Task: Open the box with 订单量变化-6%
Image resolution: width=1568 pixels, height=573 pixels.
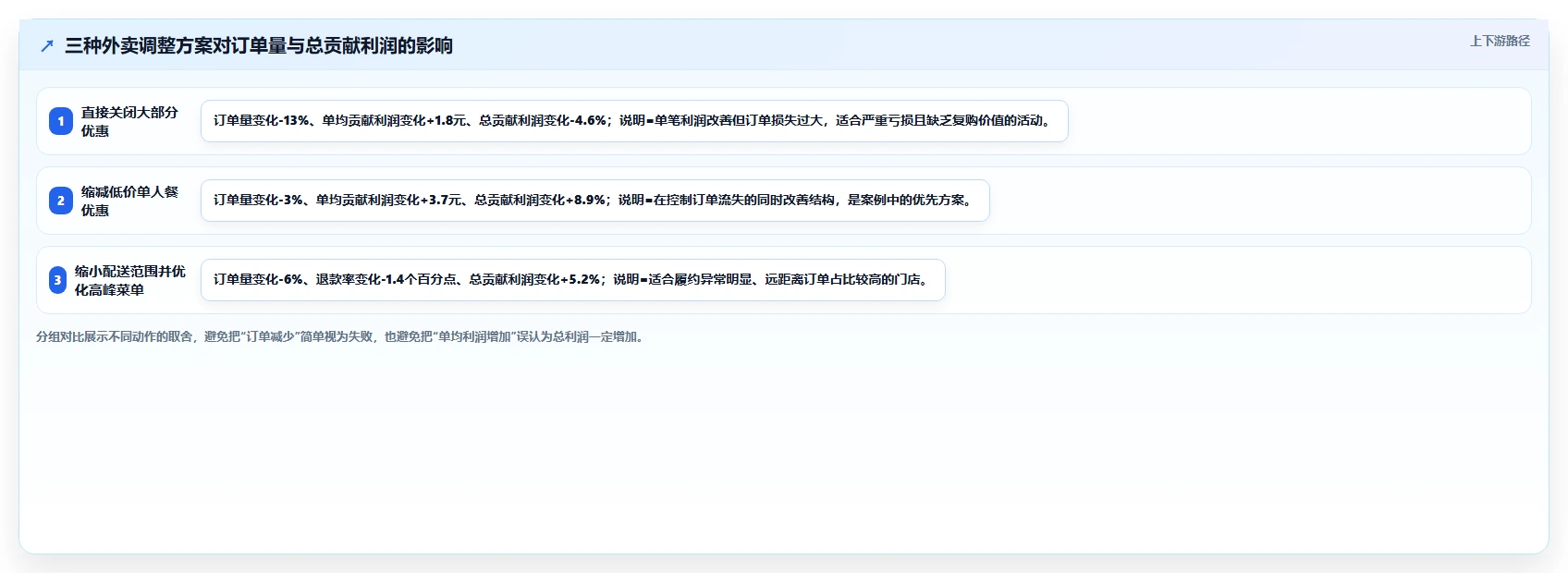Action: [573, 280]
